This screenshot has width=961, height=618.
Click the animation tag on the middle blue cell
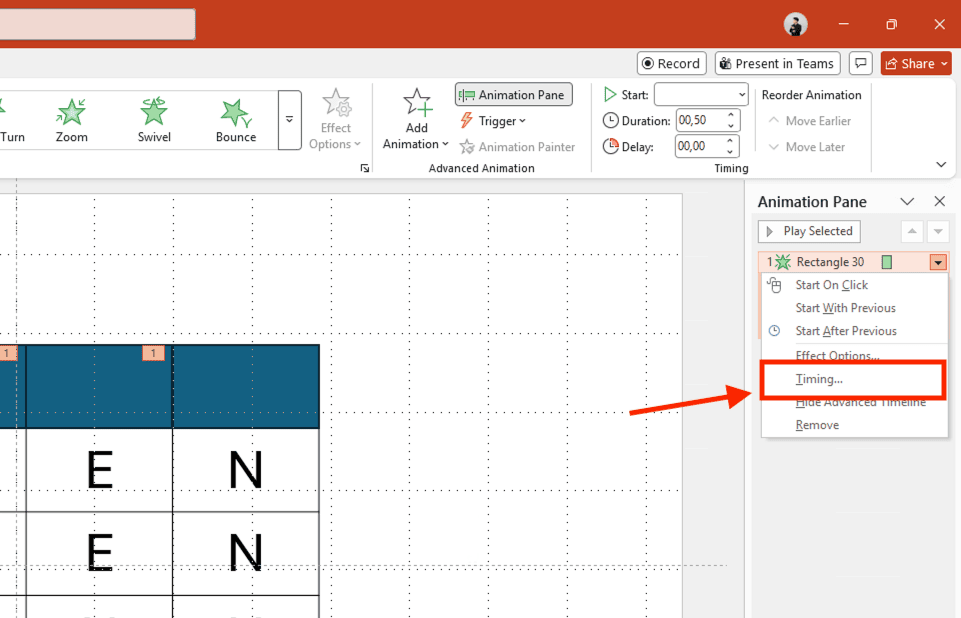[x=153, y=353]
